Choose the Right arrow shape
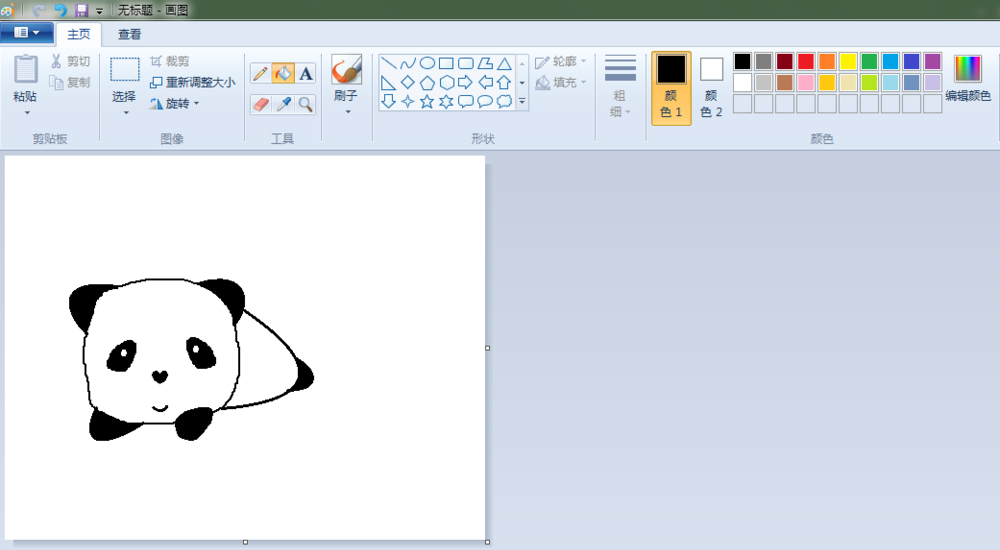This screenshot has height=550, width=1000. tap(466, 82)
